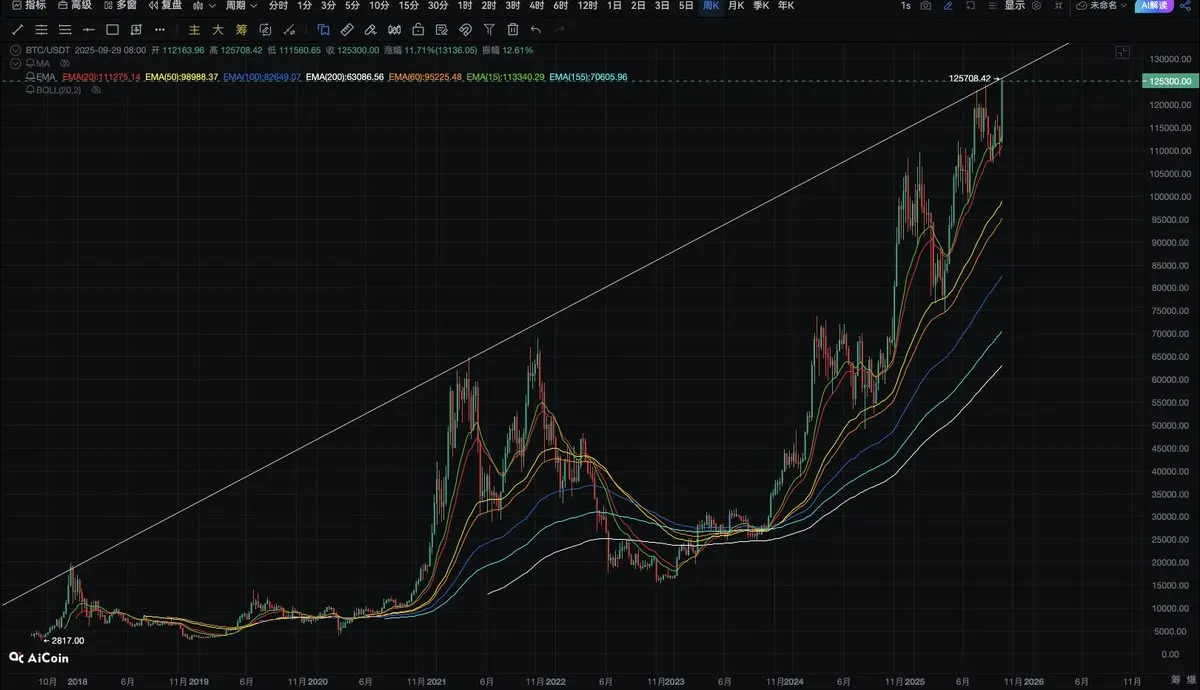Toggle alert bell for EMA indicator
This screenshot has width=1200, height=690.
coord(30,77)
